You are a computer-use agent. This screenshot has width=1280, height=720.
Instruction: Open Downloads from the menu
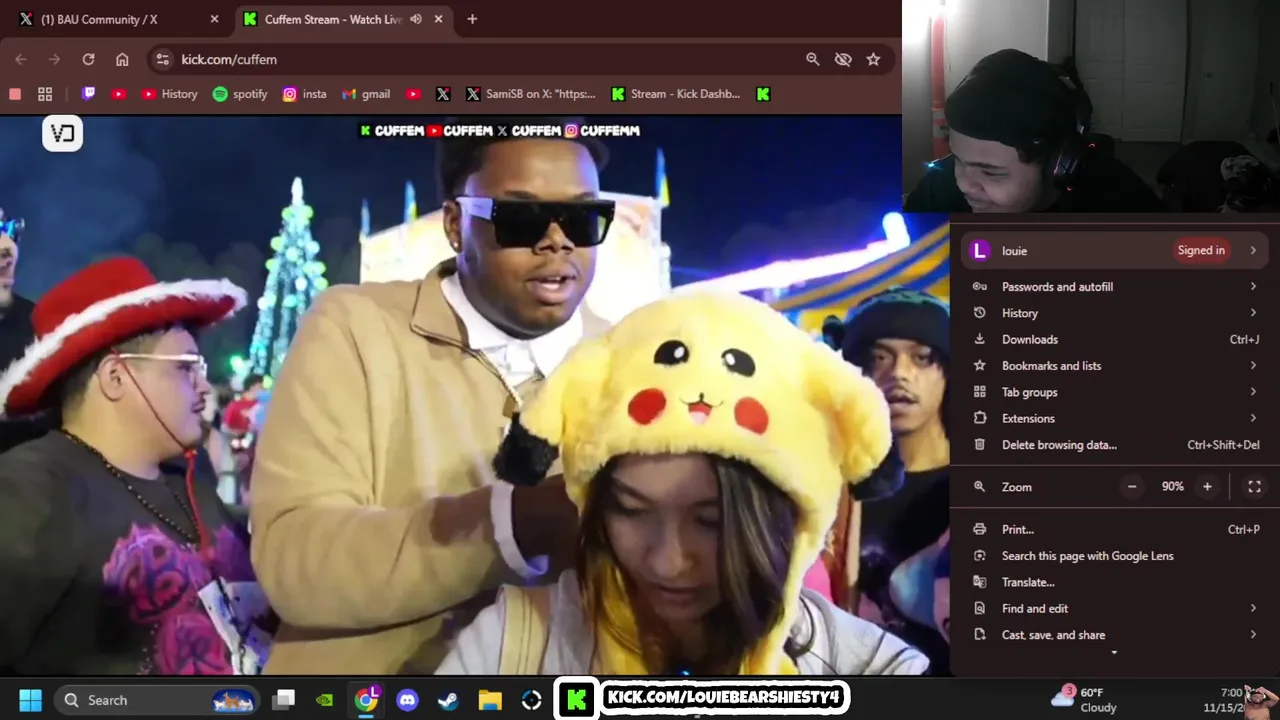point(1114,339)
